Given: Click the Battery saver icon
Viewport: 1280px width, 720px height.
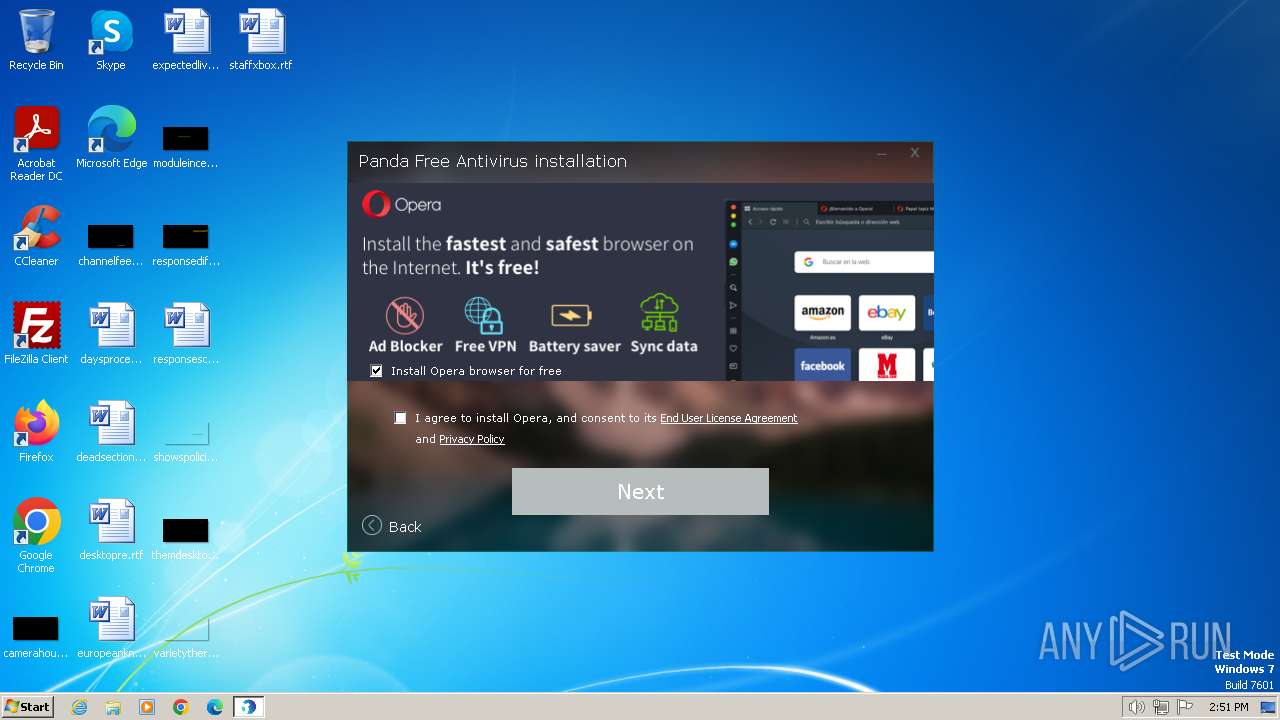Looking at the screenshot, I should [x=572, y=316].
